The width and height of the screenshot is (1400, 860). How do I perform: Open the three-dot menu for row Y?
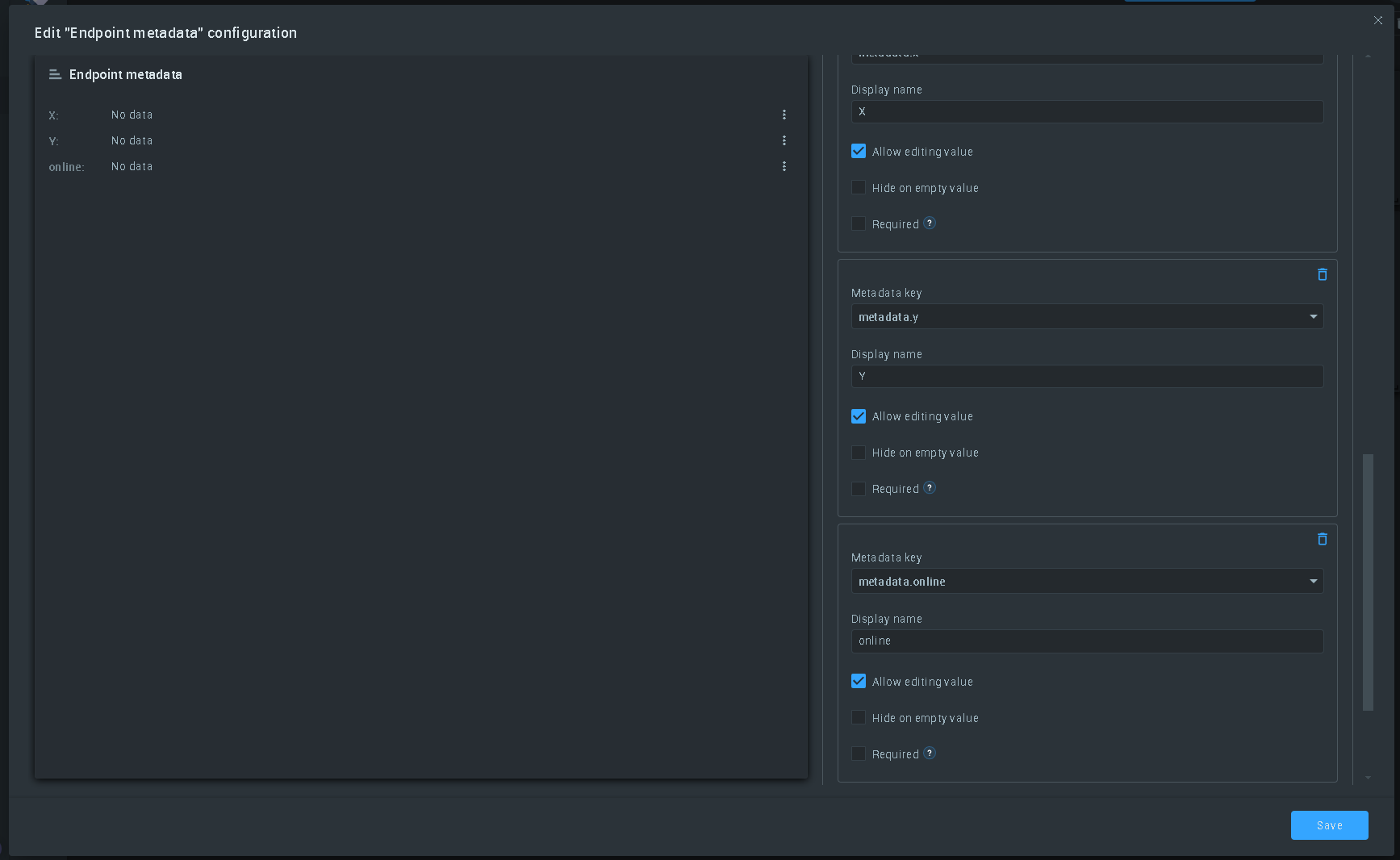[x=784, y=140]
